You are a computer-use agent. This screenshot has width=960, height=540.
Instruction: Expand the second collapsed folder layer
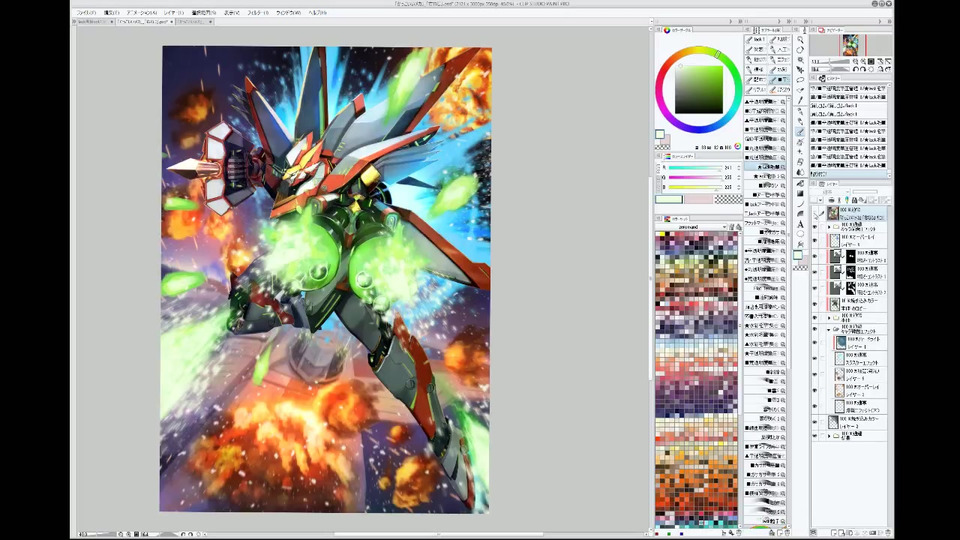click(x=829, y=317)
